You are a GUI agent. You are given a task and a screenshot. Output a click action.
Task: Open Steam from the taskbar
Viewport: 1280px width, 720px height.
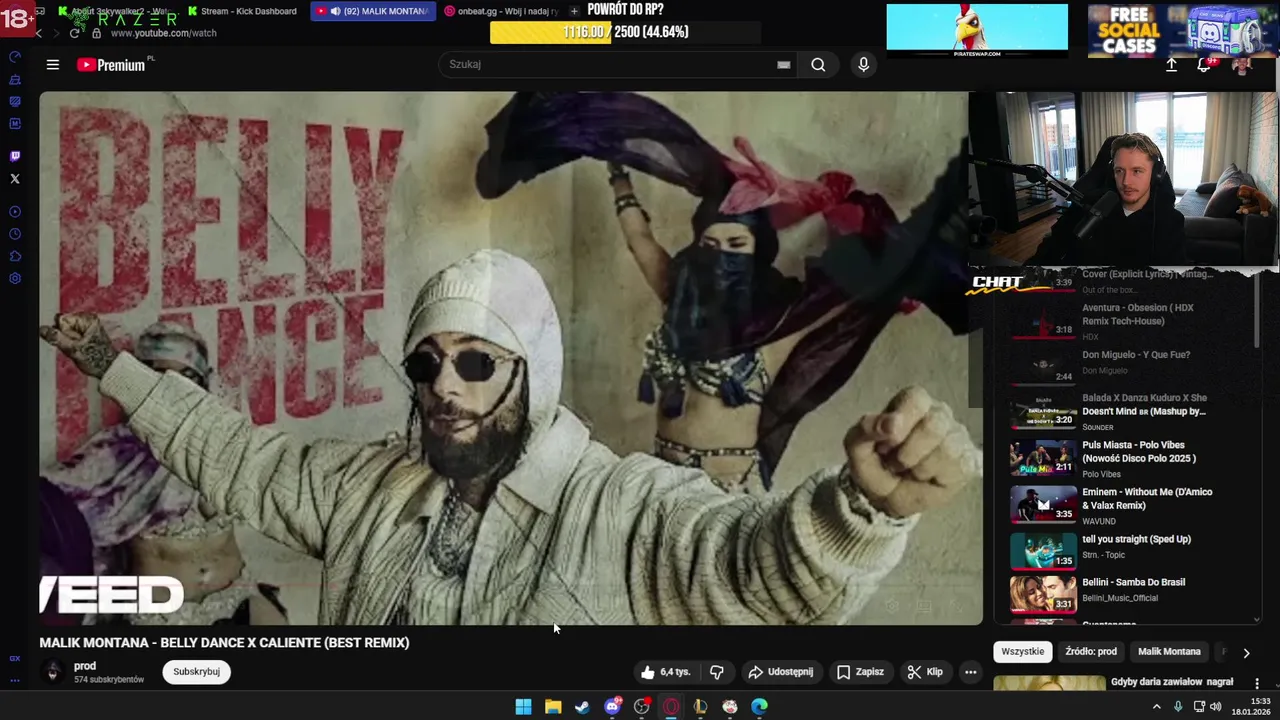(582, 707)
